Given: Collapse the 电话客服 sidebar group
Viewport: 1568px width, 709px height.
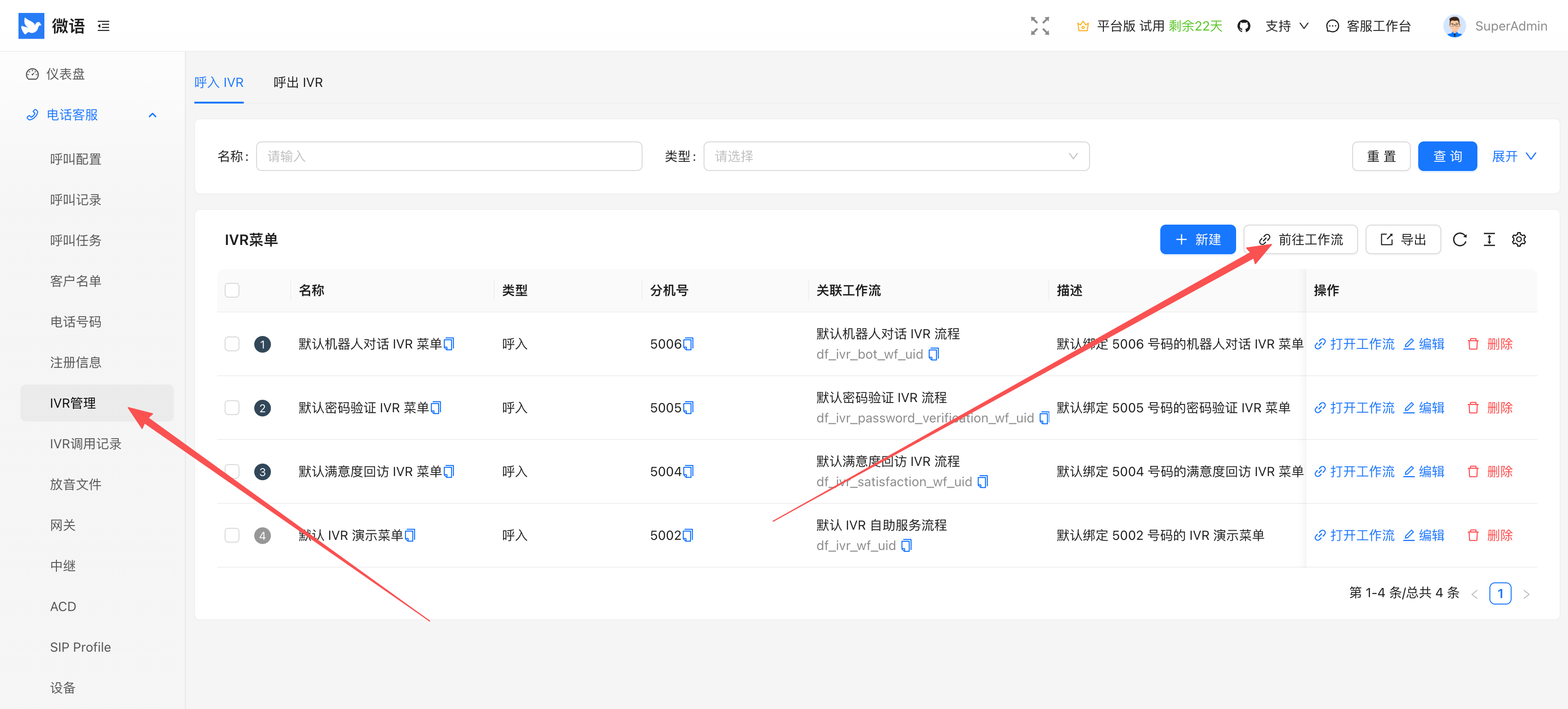Looking at the screenshot, I should tap(92, 115).
